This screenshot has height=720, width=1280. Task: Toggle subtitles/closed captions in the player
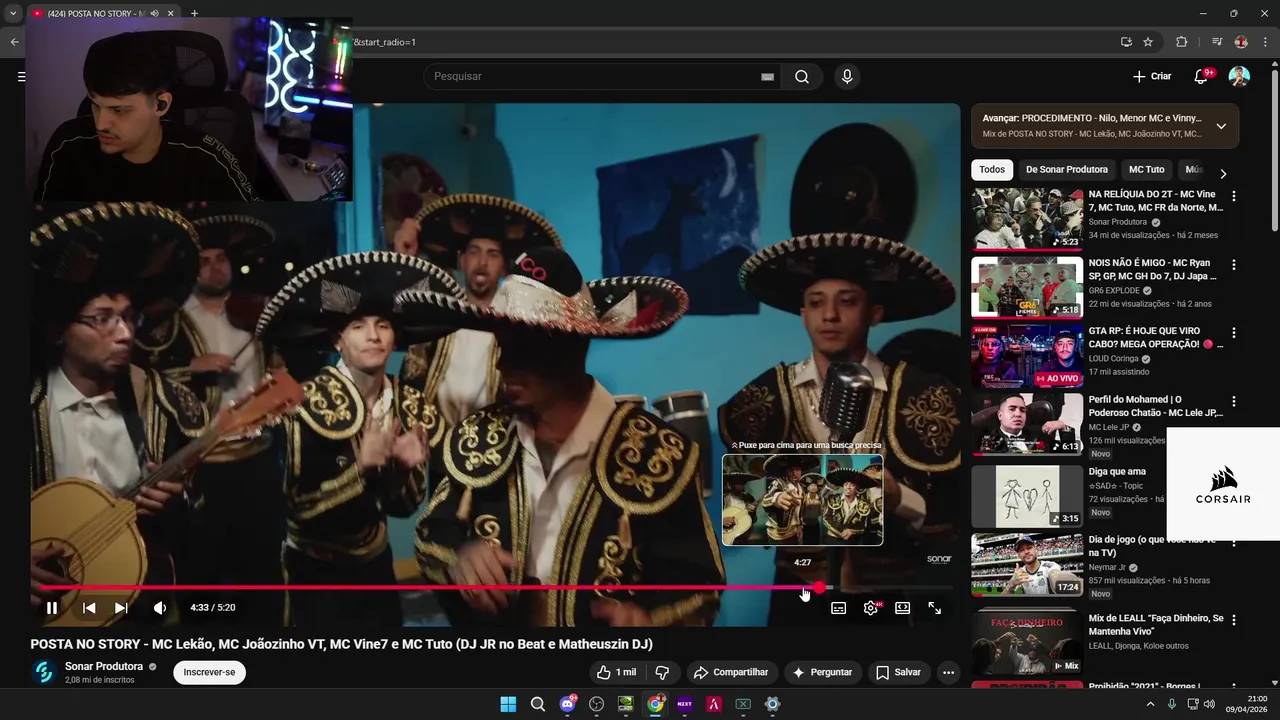point(839,608)
